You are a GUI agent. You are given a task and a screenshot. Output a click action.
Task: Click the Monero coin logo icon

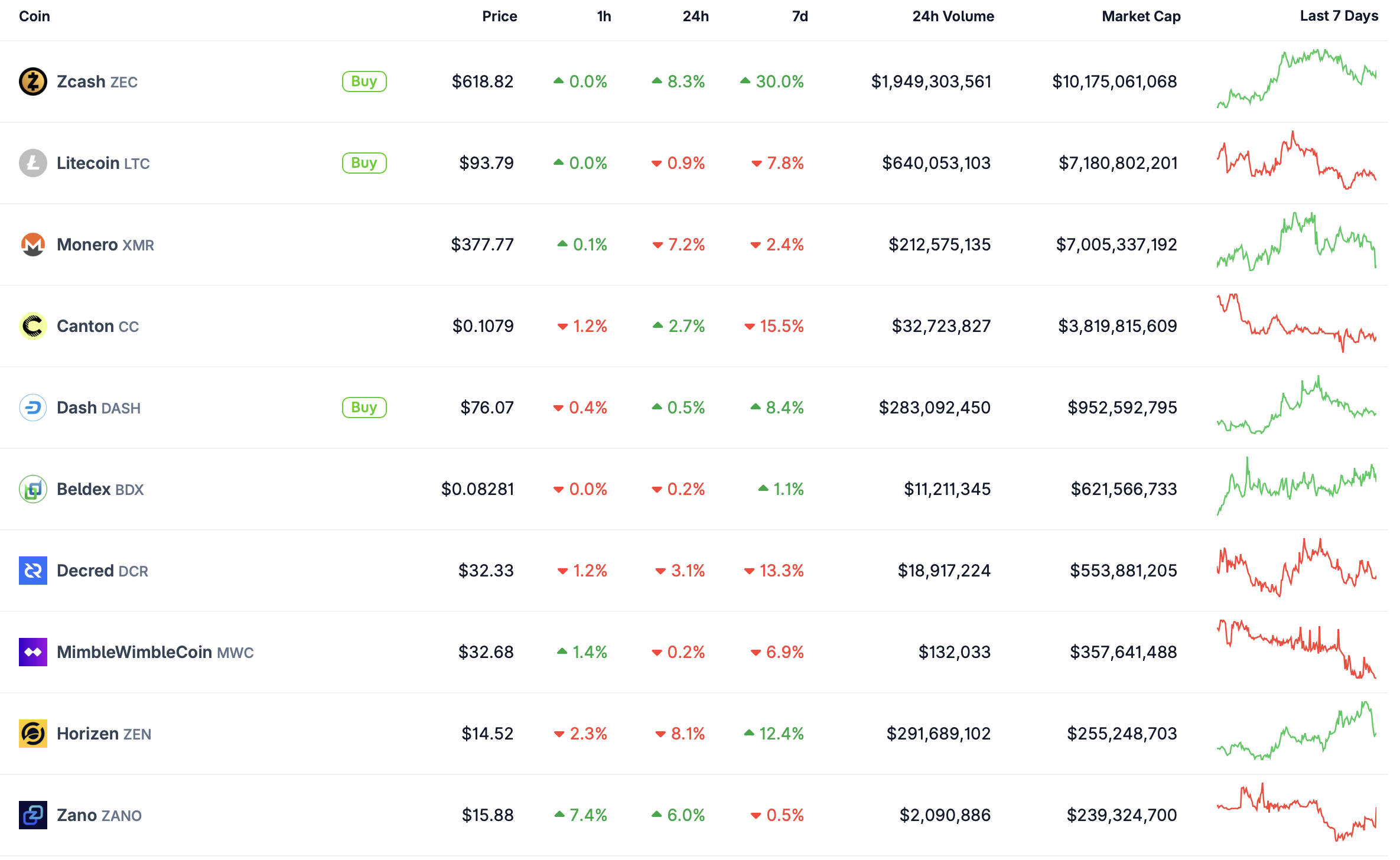click(33, 245)
